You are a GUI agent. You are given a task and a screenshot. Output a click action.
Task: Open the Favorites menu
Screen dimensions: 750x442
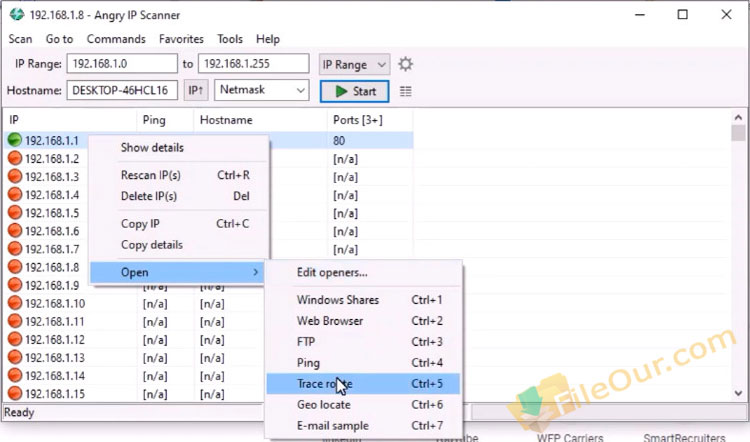[x=181, y=39]
